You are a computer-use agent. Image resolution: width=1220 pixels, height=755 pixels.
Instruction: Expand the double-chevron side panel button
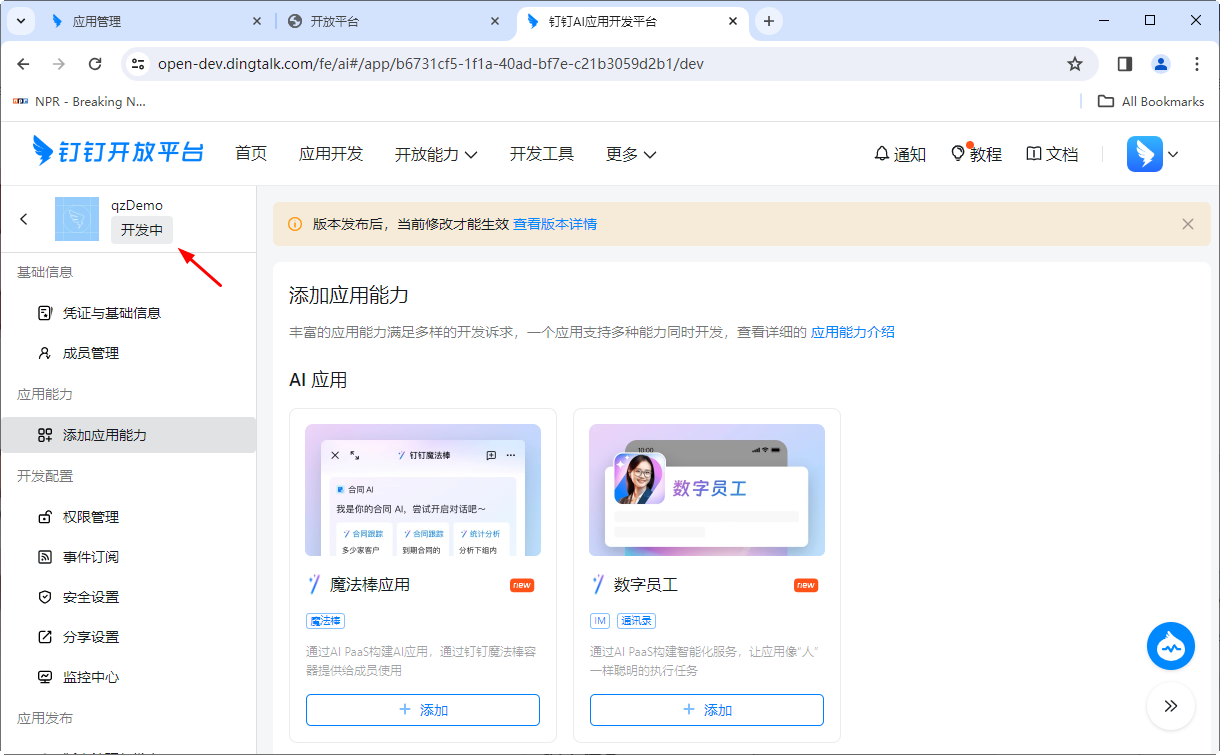pos(1170,706)
